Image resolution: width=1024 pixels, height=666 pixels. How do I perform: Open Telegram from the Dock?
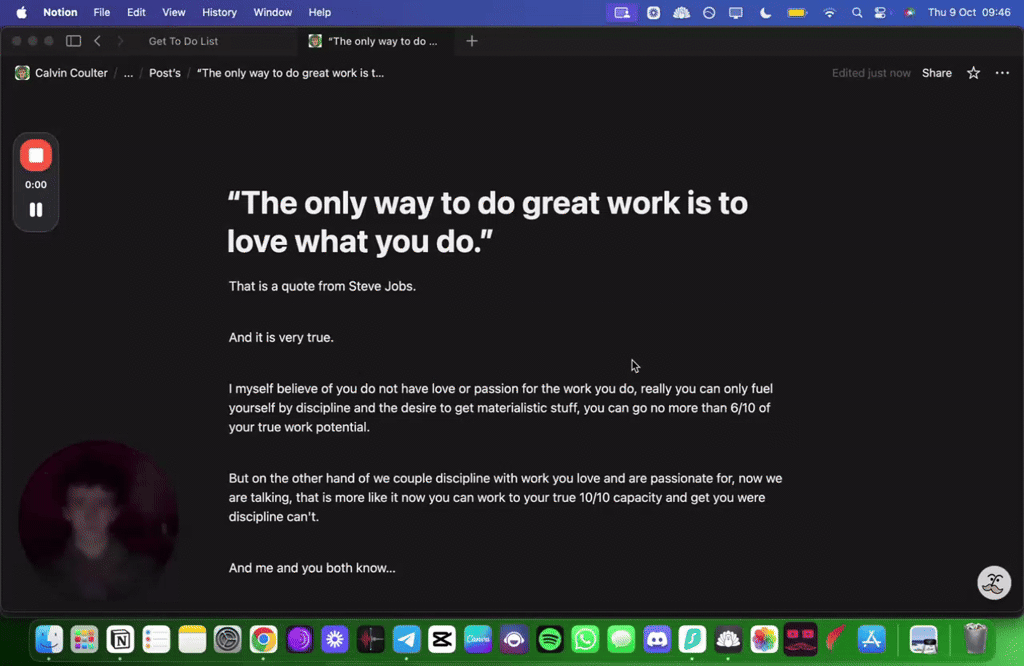coord(406,639)
